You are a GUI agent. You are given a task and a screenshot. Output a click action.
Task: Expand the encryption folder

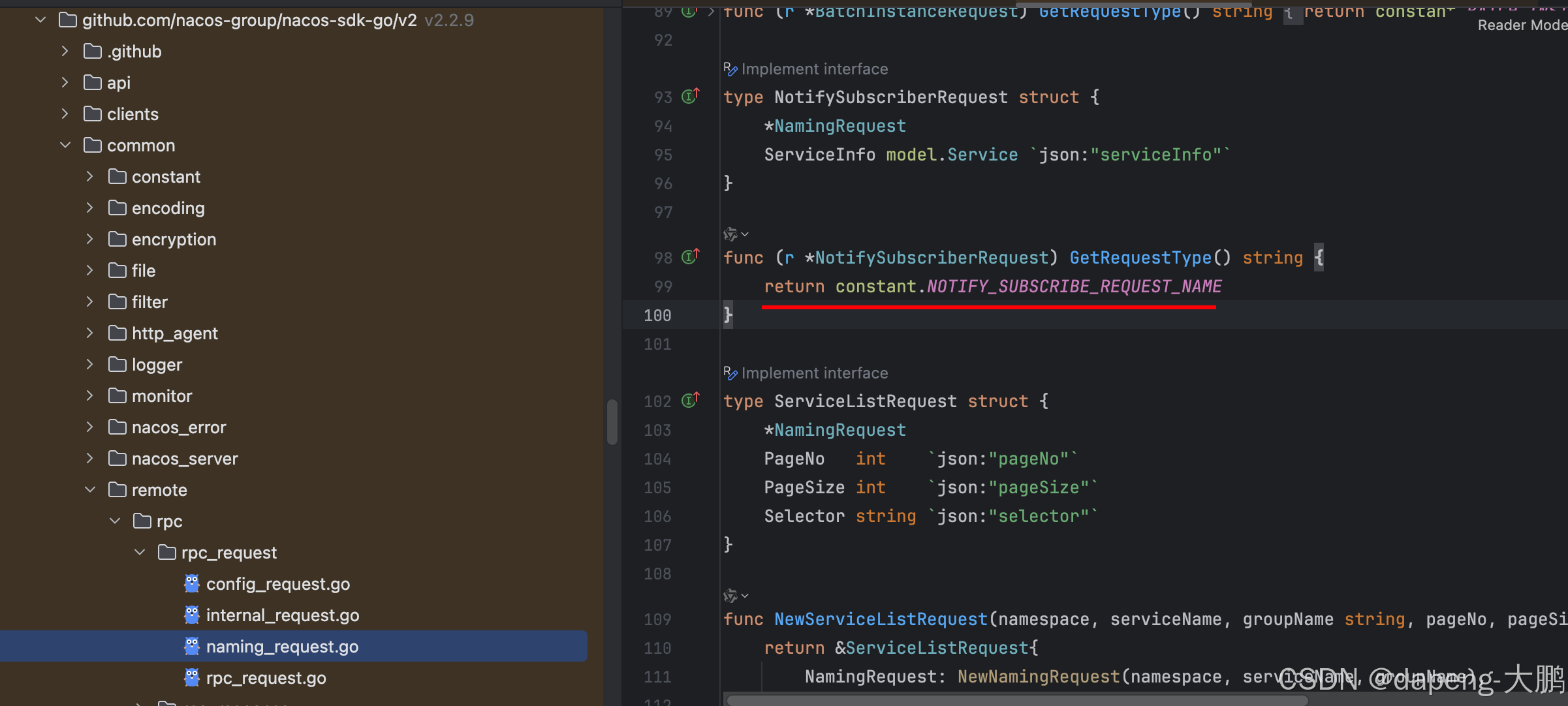[x=90, y=239]
